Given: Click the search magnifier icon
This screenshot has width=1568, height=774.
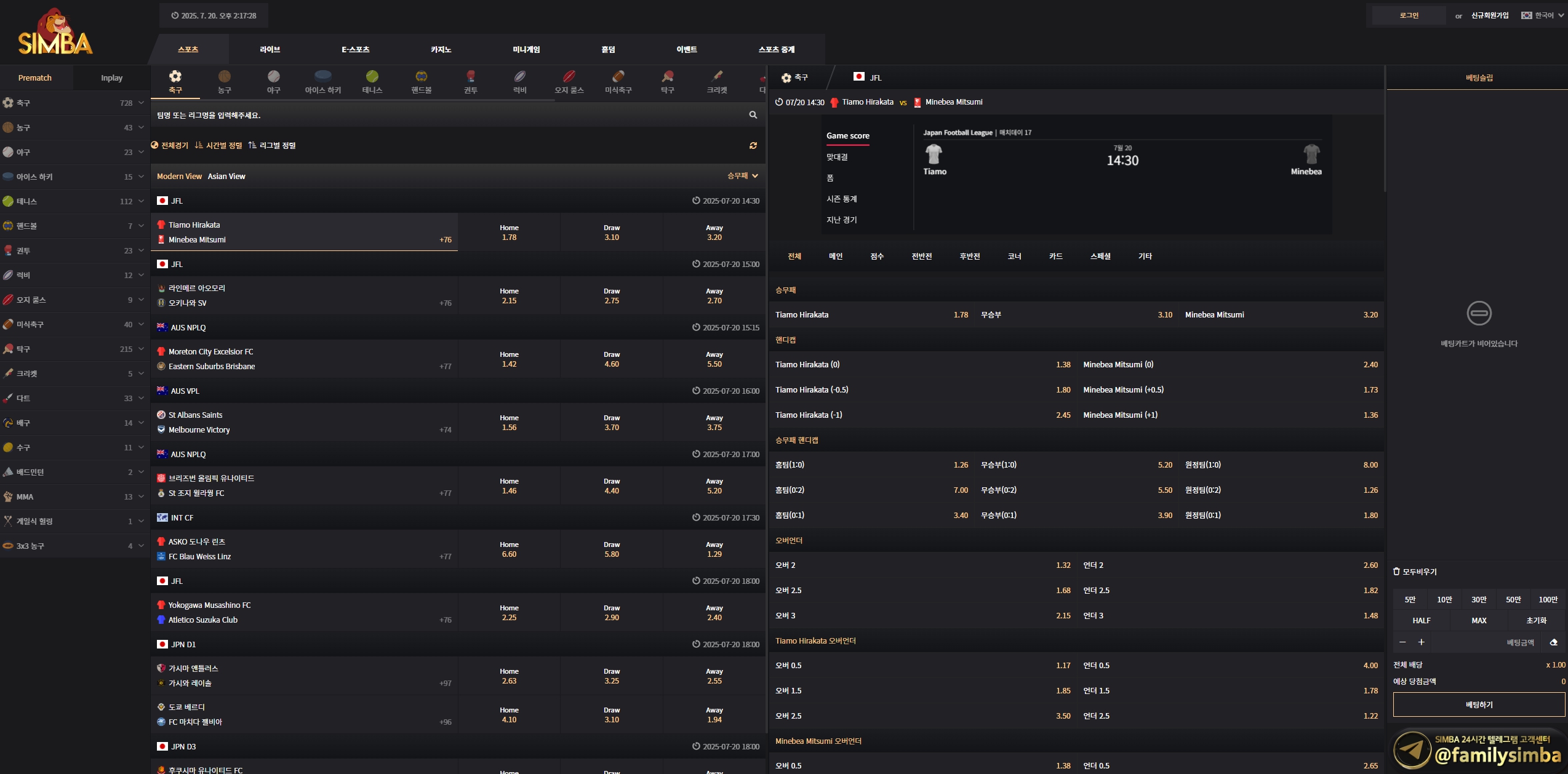Looking at the screenshot, I should point(753,115).
